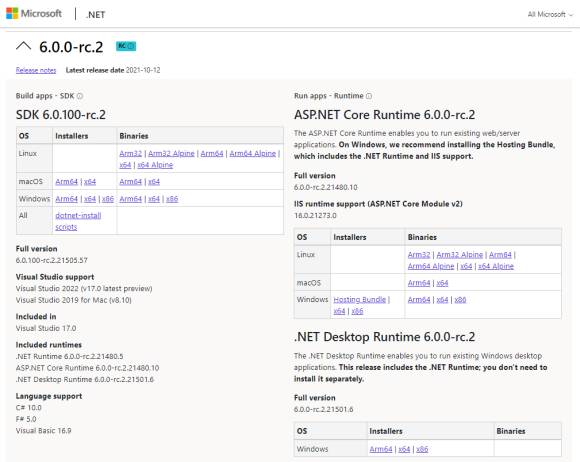
Task: Download SDK Windows x86 installer
Action: (108, 199)
